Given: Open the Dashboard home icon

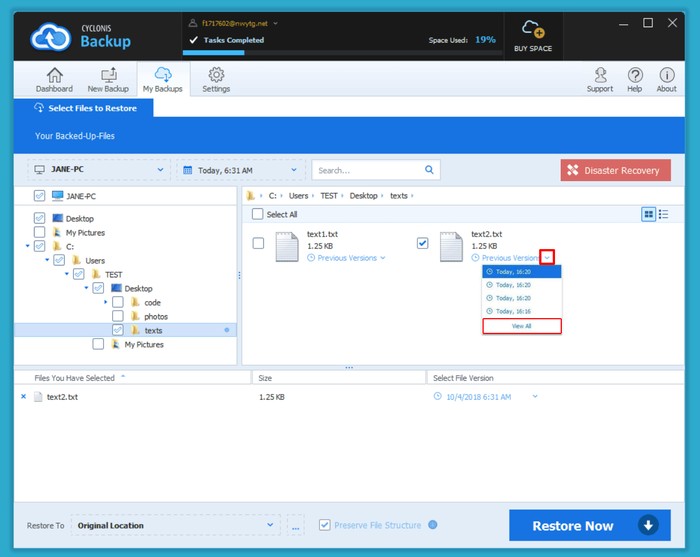Looking at the screenshot, I should tap(54, 76).
